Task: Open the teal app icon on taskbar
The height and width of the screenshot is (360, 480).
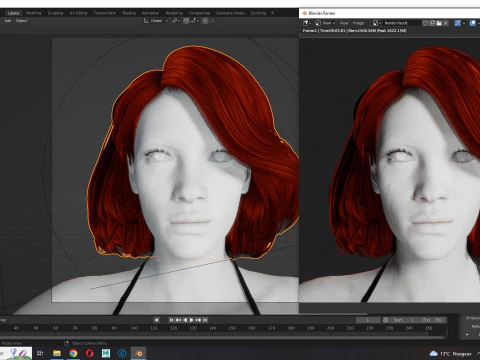Action: [106, 353]
